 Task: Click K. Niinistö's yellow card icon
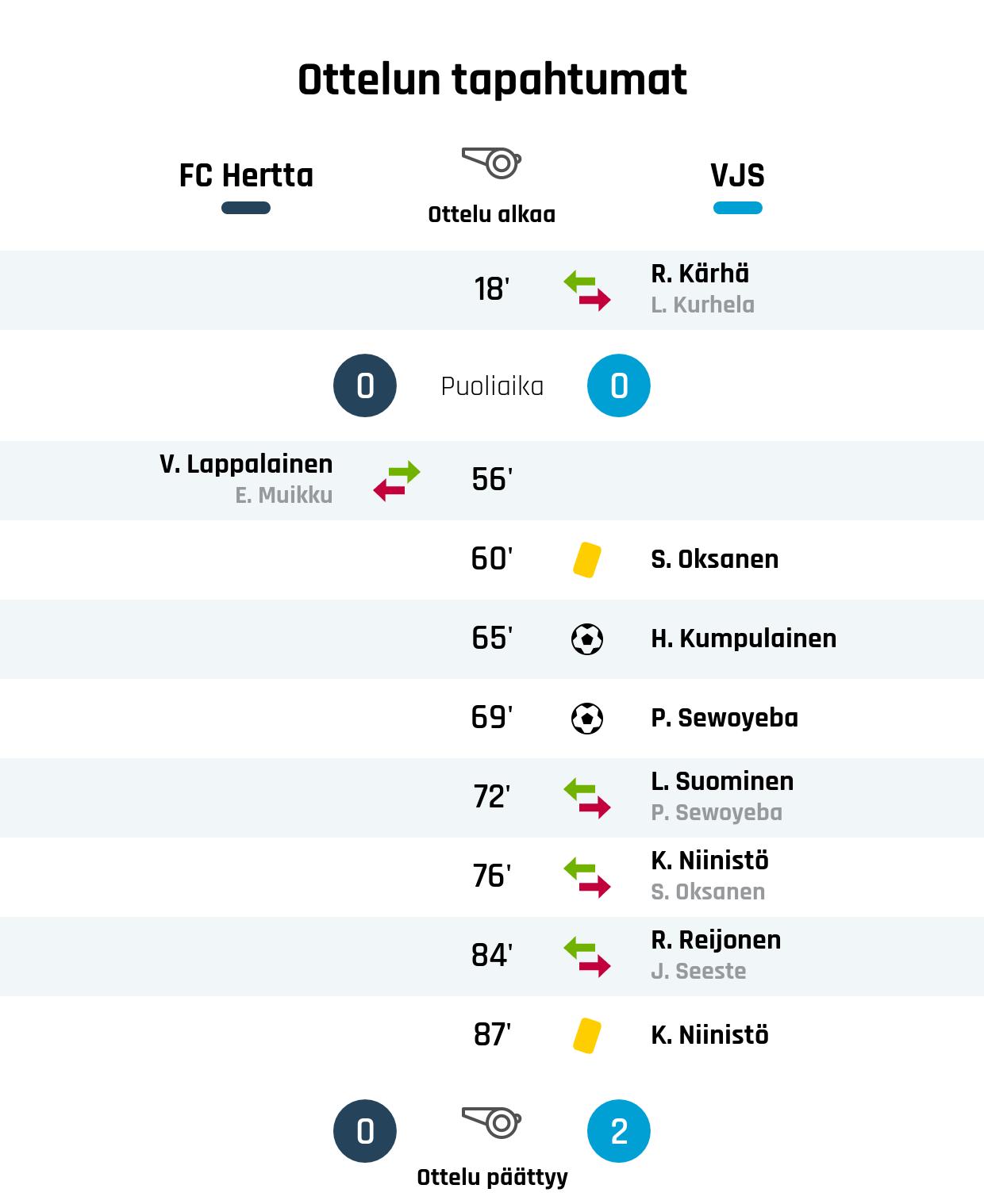(586, 1035)
